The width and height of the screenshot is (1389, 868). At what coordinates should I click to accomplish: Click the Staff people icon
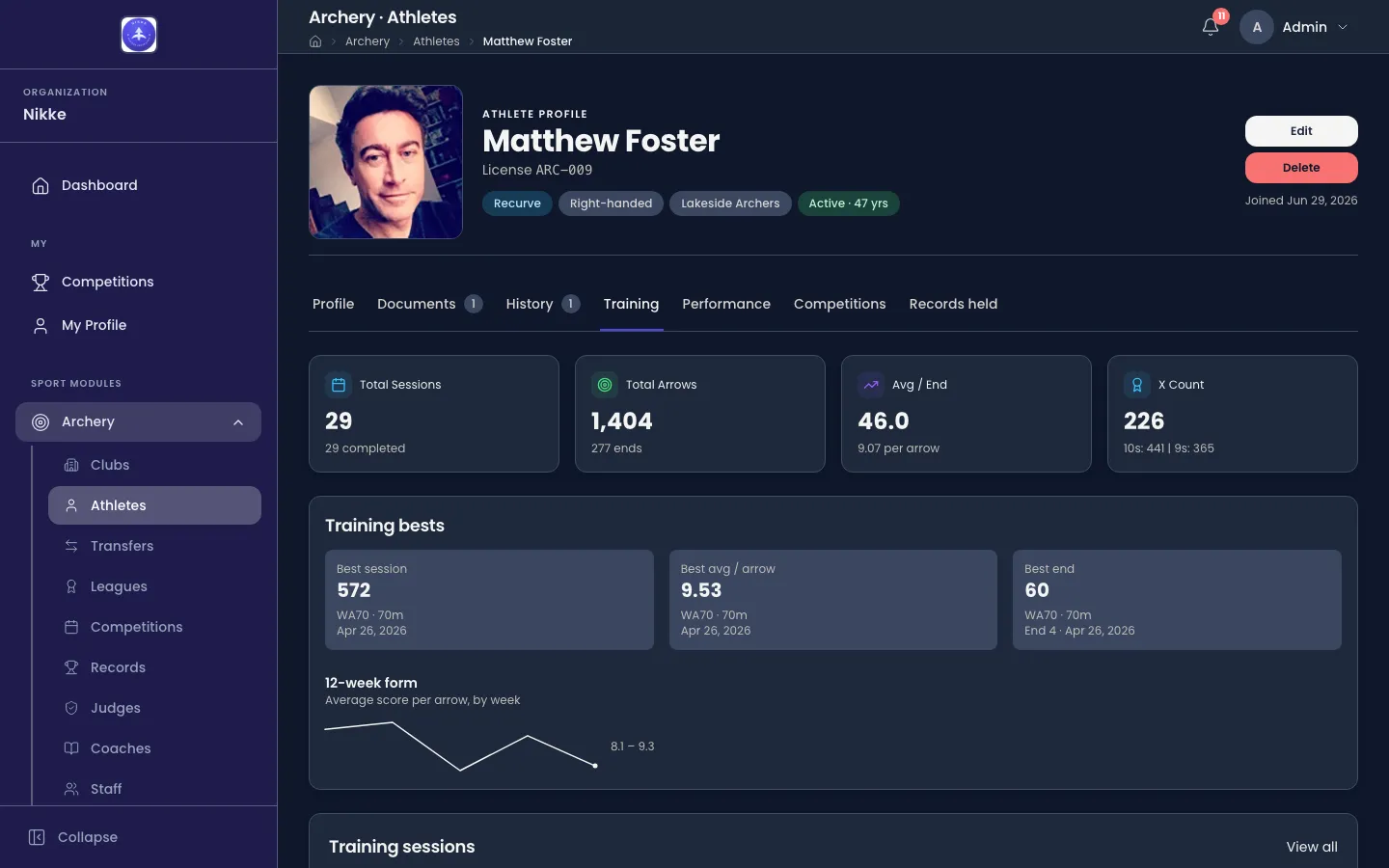pyautogui.click(x=71, y=789)
